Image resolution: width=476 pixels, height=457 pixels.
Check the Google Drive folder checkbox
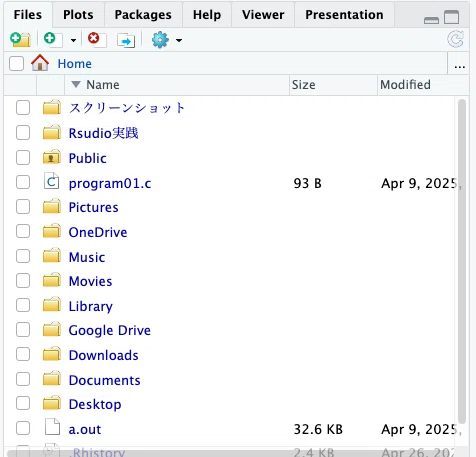[x=23, y=330]
